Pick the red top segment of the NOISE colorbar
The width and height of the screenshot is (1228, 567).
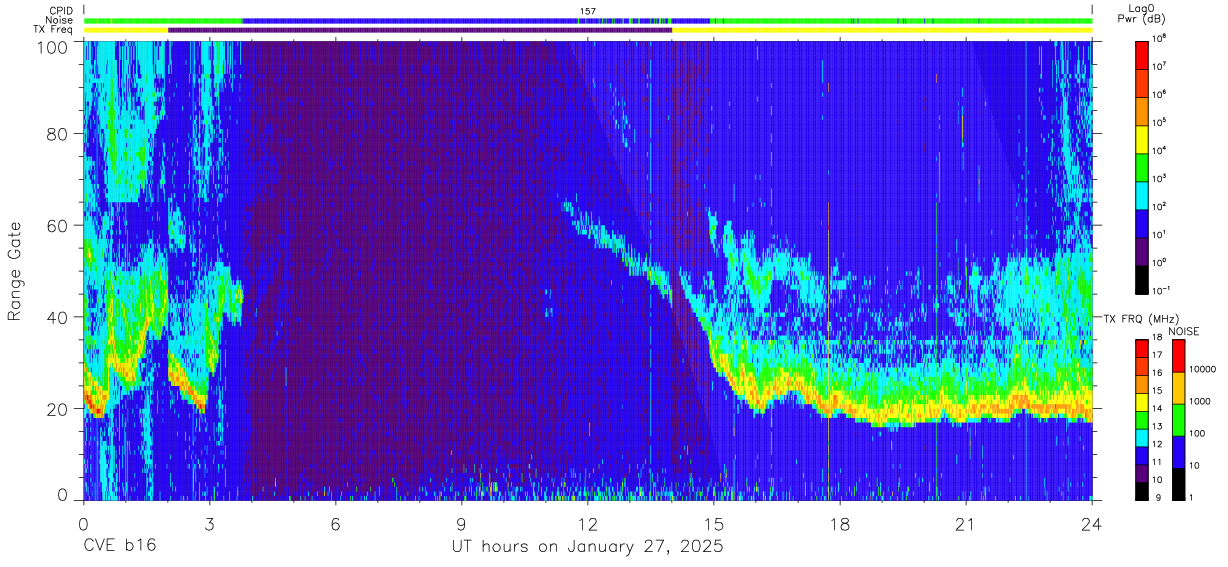[1178, 356]
